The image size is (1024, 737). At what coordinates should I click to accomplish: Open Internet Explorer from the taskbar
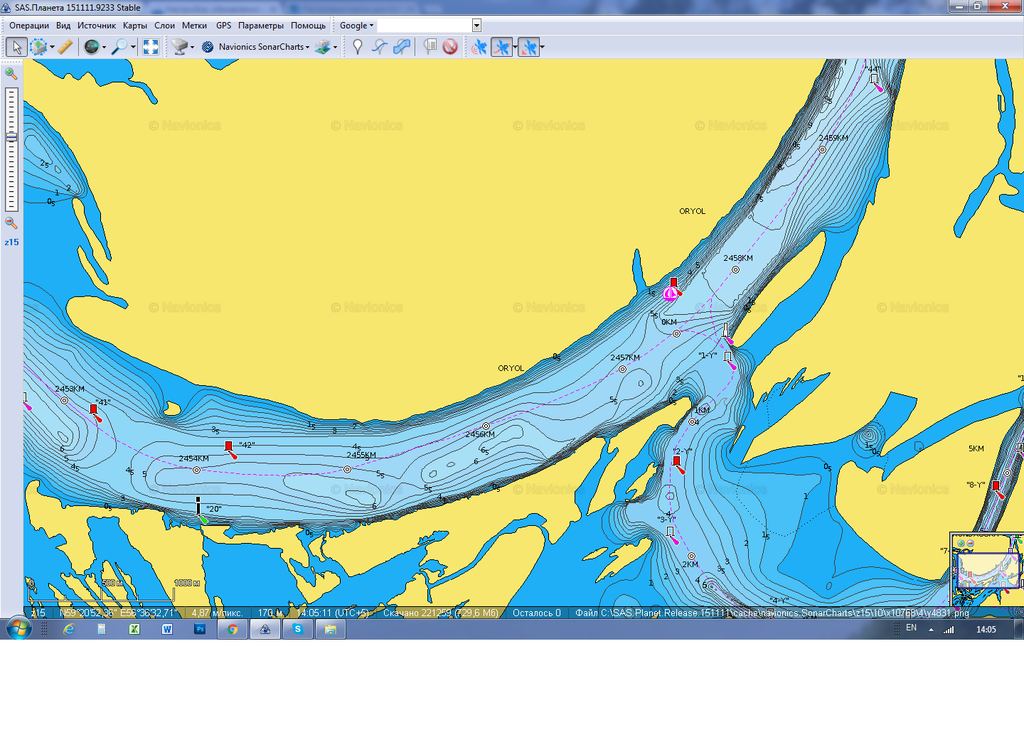pos(69,629)
